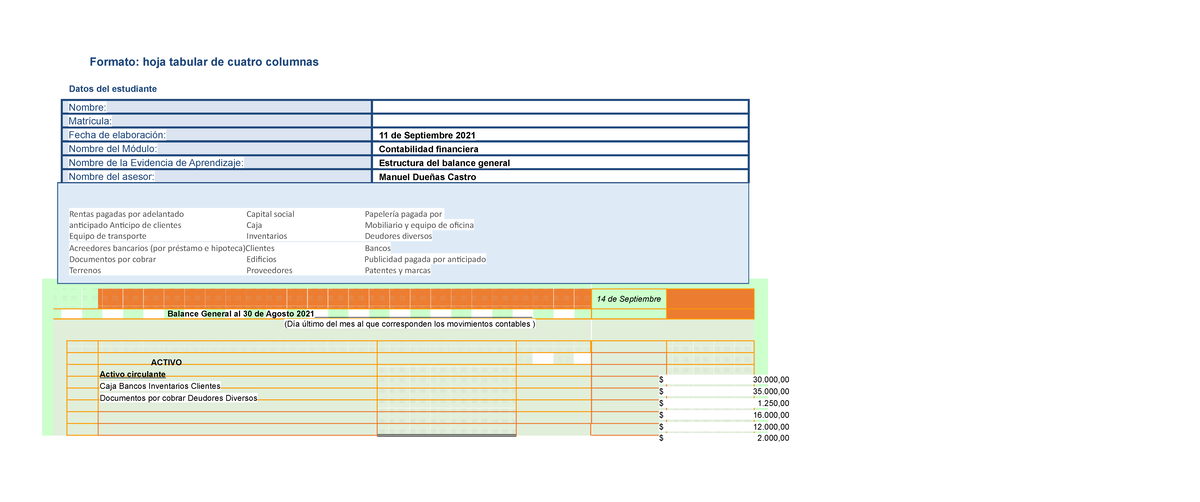Click the 'Nombre:' label cell
Image resolution: width=1200 pixels, height=502 pixels.
coord(216,107)
